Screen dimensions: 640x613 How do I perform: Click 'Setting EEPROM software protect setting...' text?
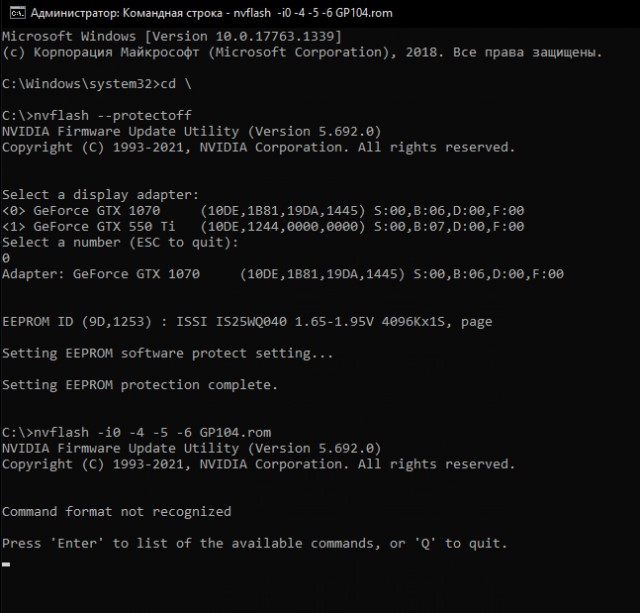click(167, 353)
